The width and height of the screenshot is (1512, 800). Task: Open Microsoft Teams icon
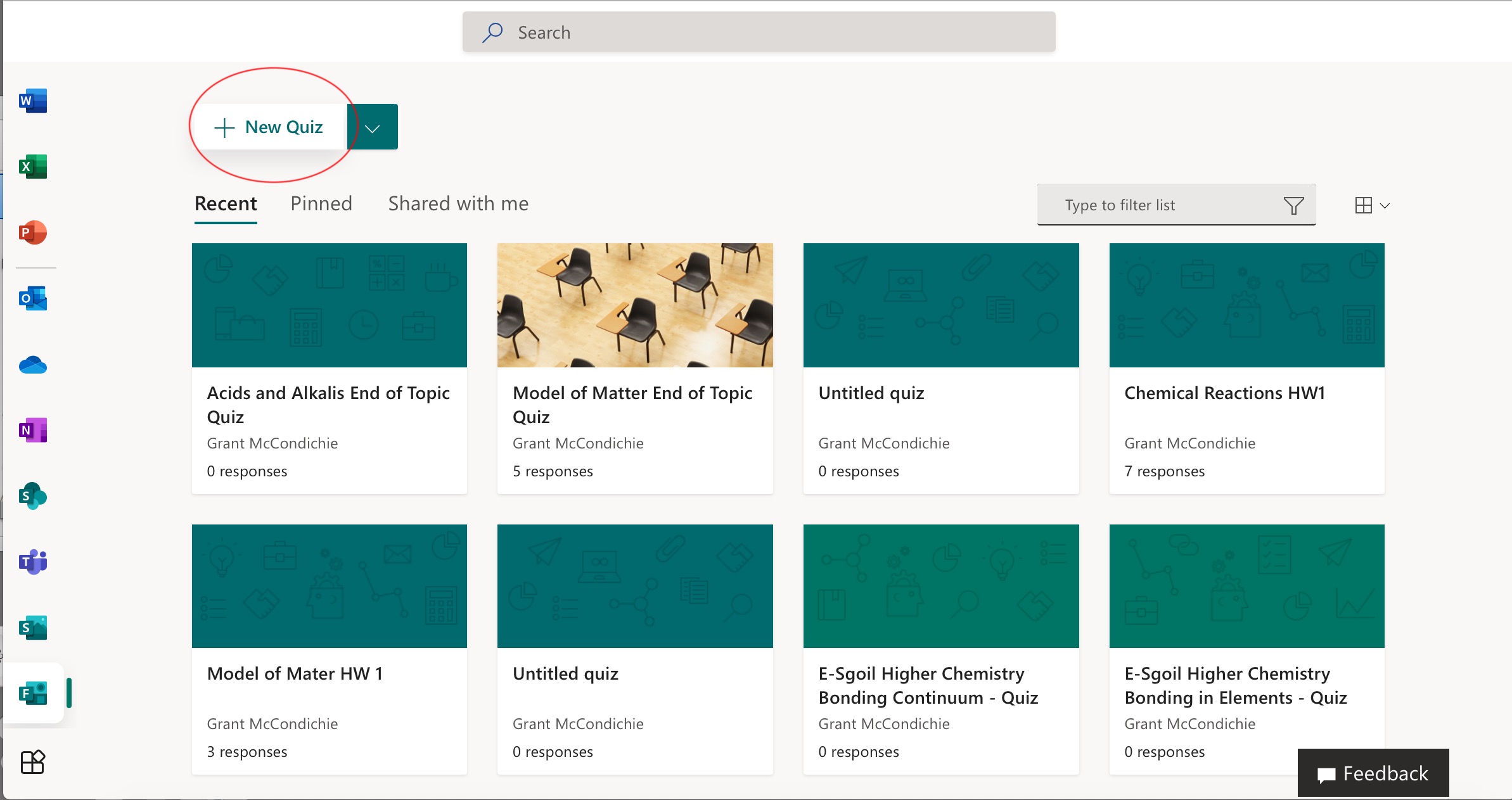(x=33, y=562)
